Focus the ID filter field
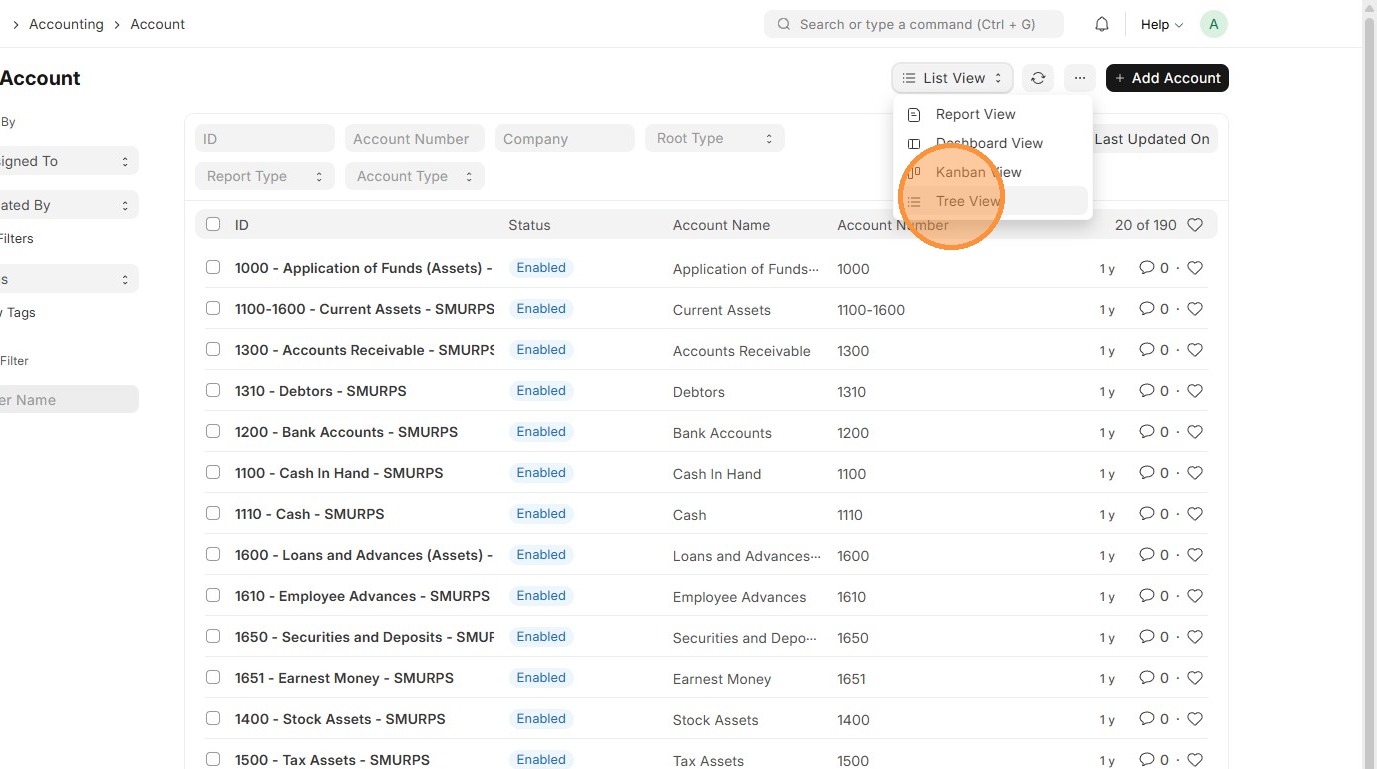 [x=265, y=138]
